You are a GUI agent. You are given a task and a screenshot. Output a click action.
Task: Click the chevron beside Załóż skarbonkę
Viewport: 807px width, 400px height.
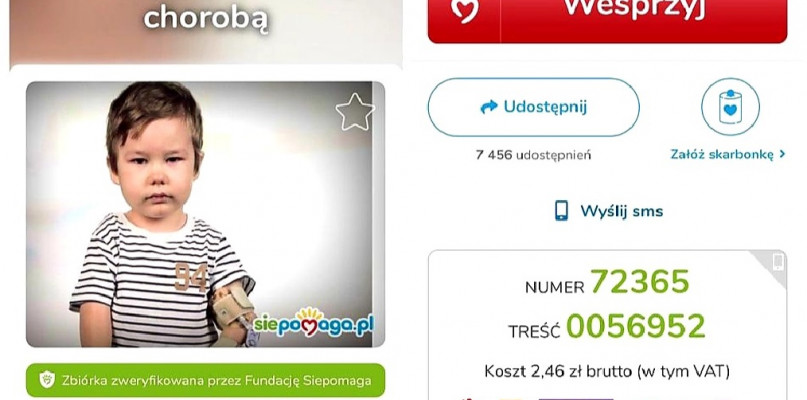782,153
